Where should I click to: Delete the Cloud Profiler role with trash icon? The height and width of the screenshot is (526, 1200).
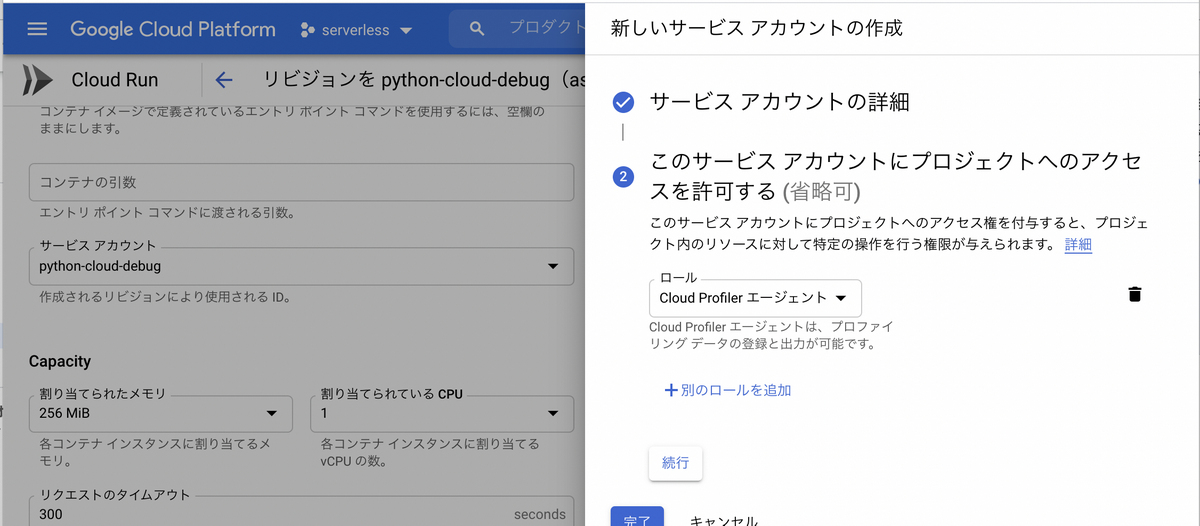pos(1134,294)
